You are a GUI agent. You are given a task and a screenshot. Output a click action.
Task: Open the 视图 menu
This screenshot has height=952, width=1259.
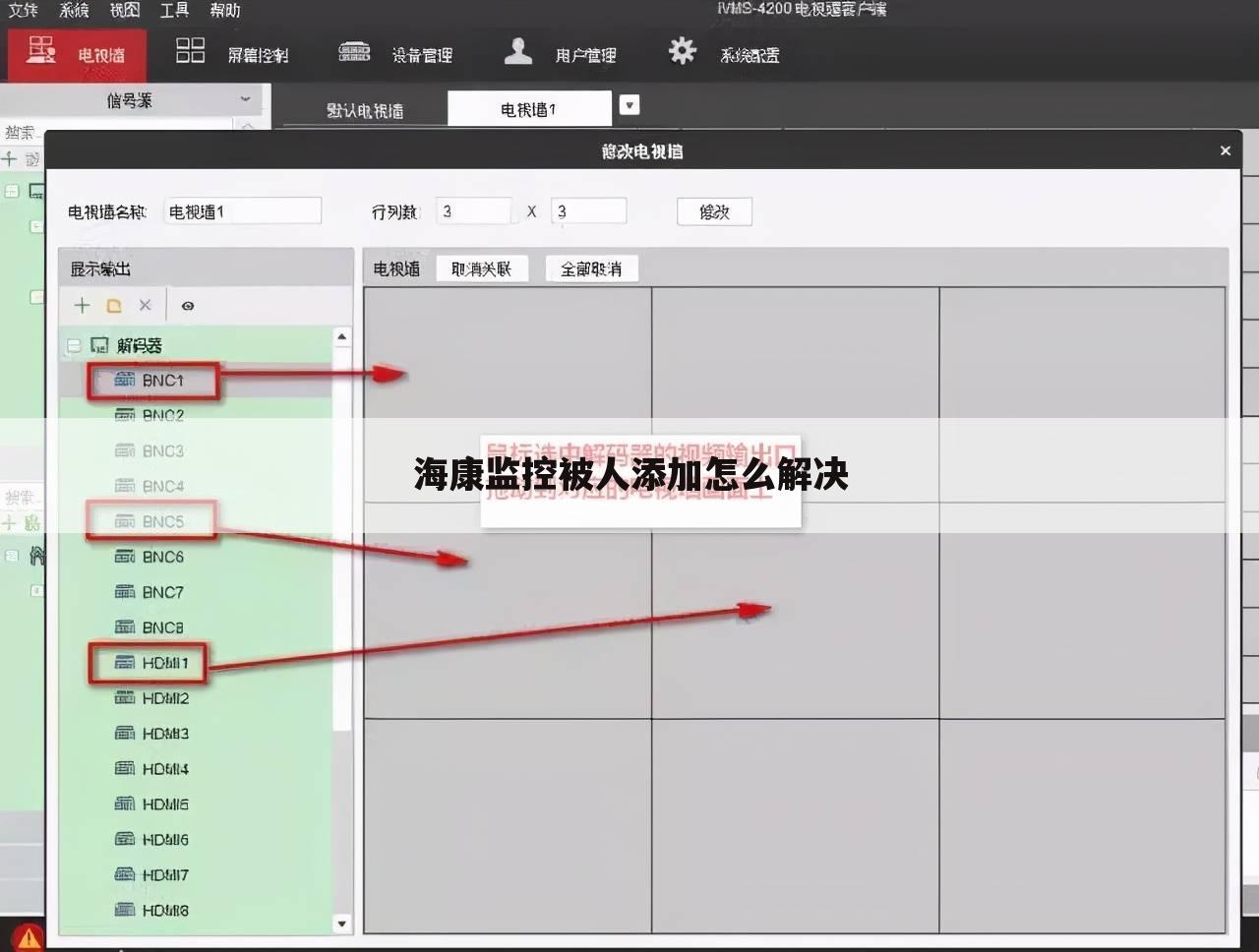(x=124, y=10)
